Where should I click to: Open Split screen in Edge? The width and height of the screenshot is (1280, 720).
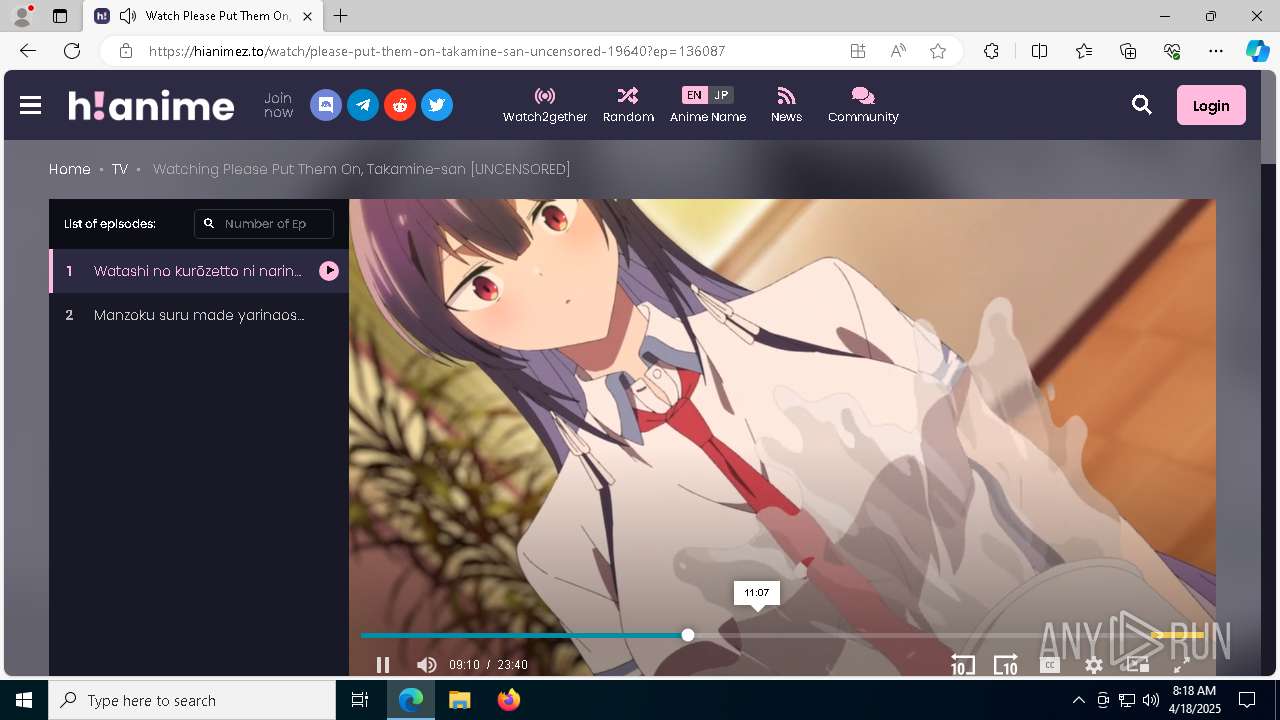tap(1039, 51)
